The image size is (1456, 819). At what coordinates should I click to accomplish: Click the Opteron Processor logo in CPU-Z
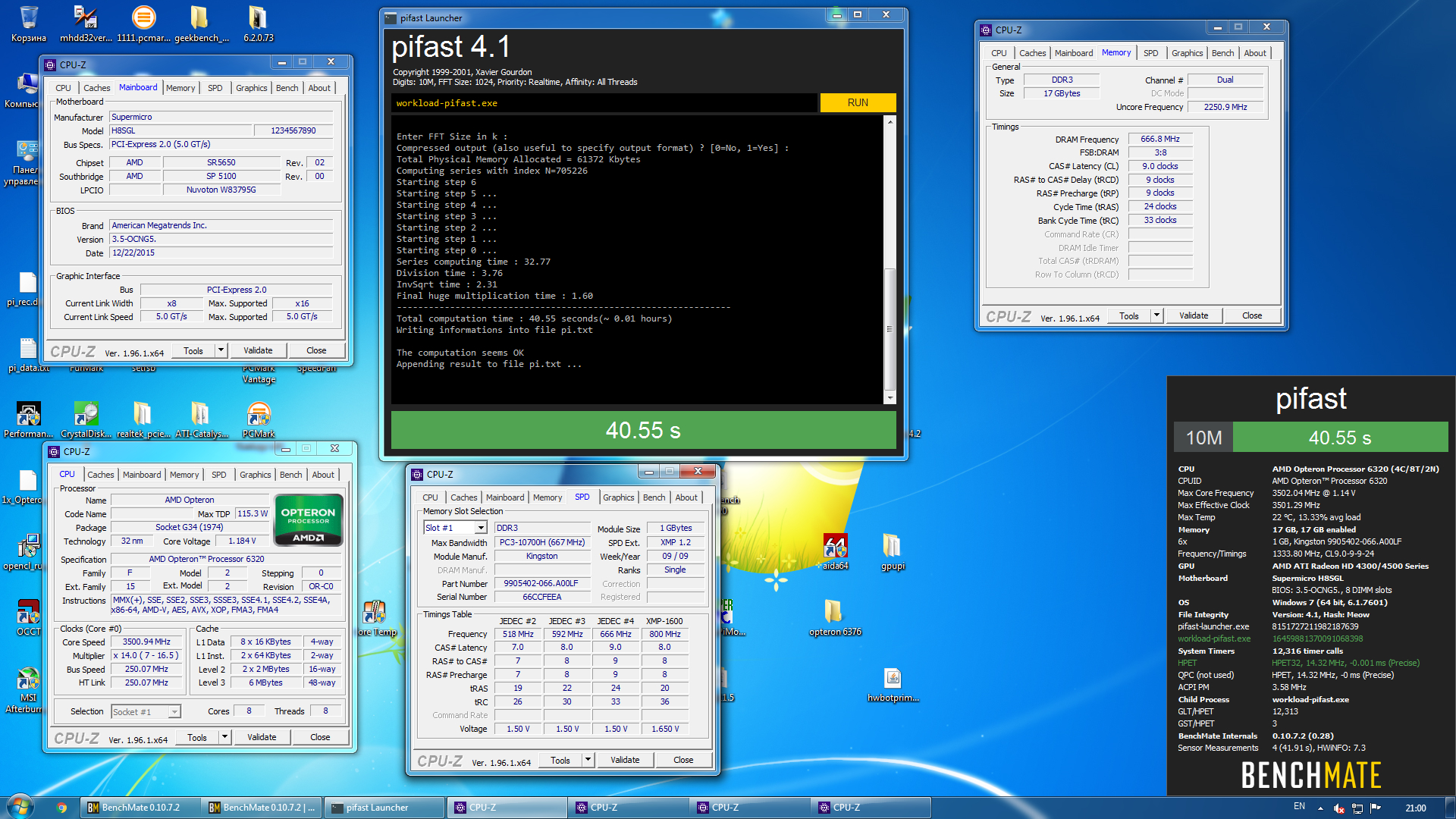309,520
